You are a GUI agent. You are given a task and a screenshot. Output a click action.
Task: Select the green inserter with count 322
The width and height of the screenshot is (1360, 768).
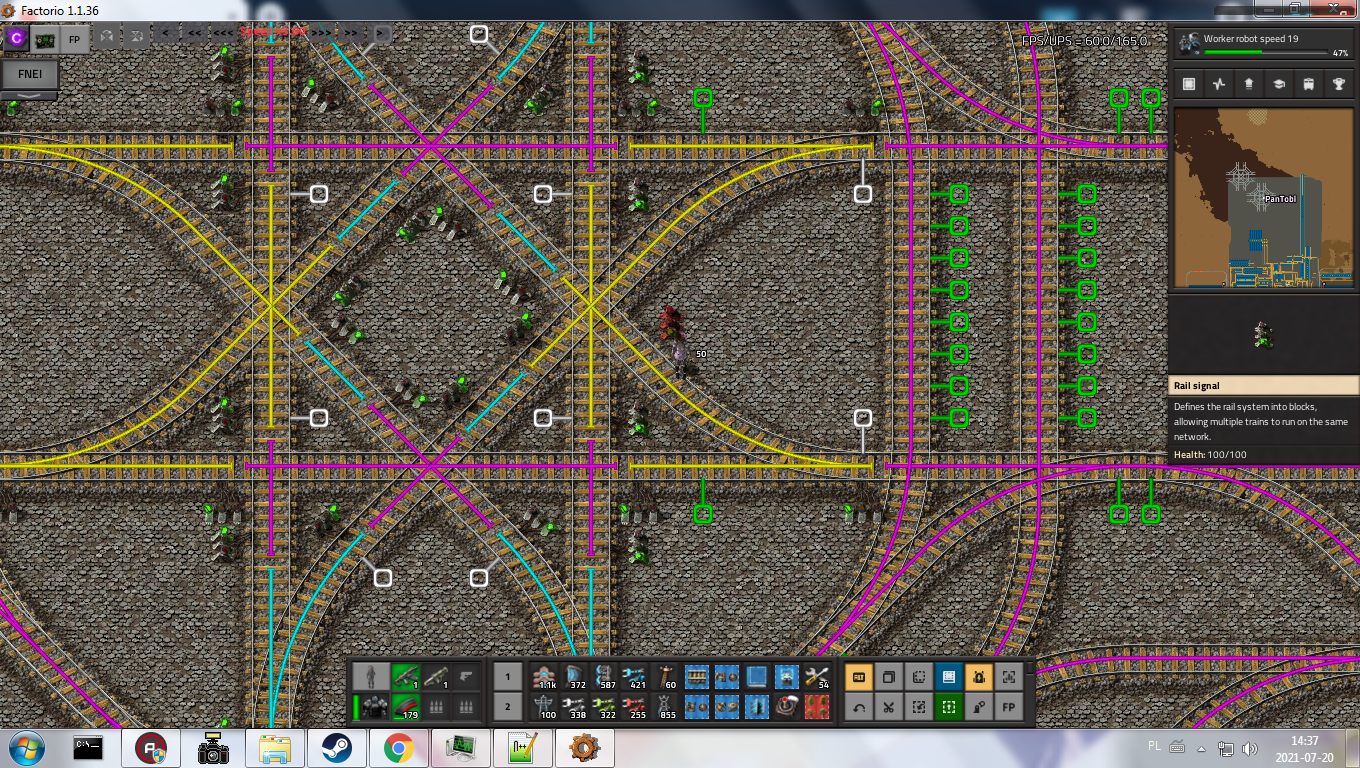606,707
